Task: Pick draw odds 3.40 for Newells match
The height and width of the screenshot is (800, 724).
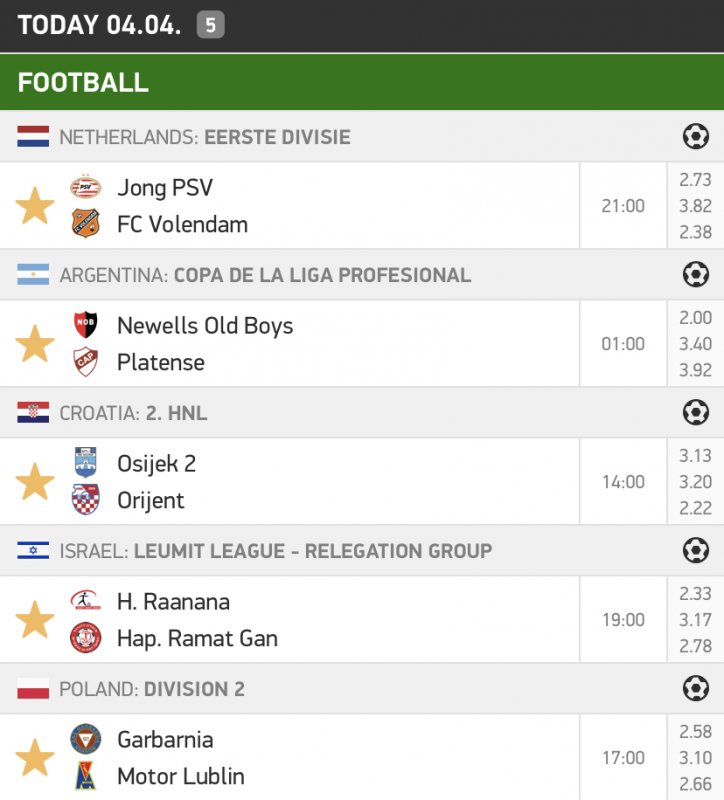Action: coord(695,344)
